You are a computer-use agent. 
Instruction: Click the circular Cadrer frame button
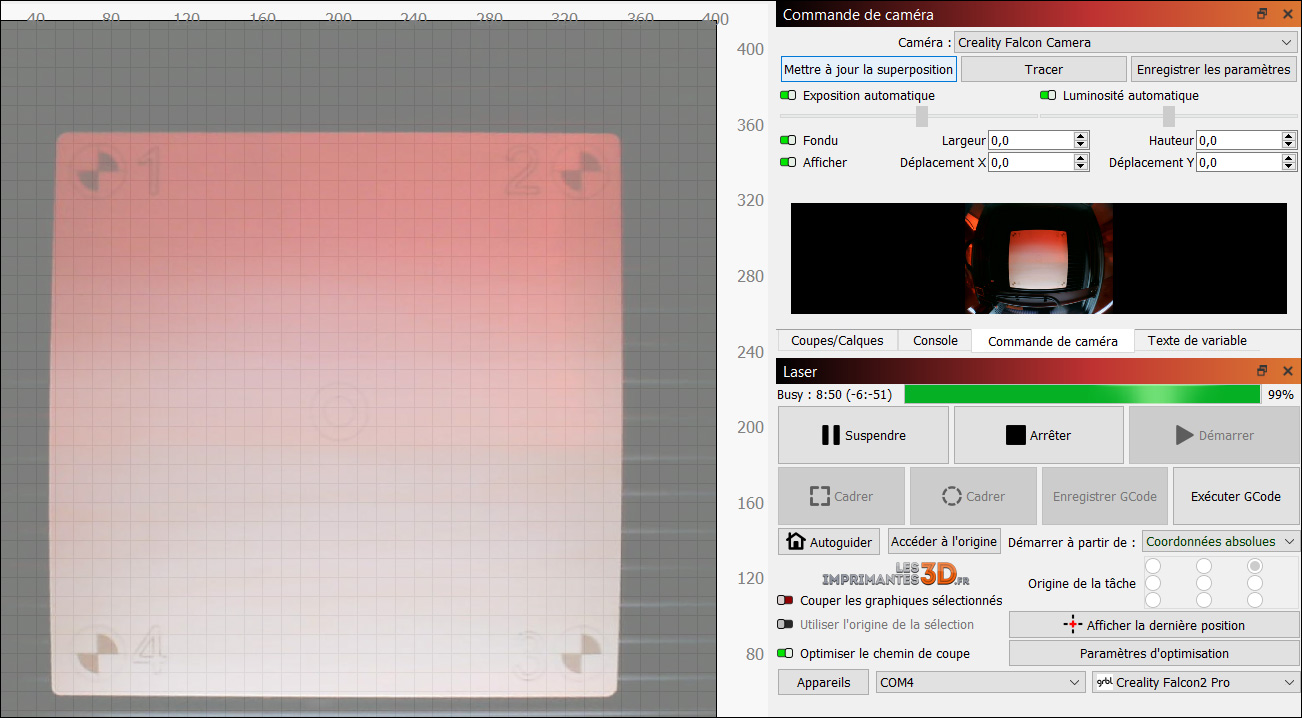[x=973, y=496]
